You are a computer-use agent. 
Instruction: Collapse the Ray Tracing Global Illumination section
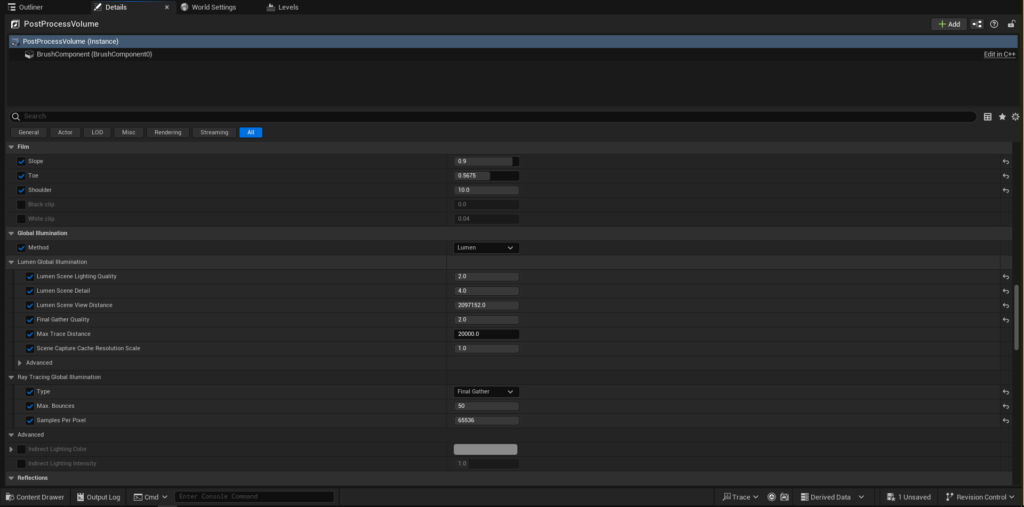pos(11,377)
